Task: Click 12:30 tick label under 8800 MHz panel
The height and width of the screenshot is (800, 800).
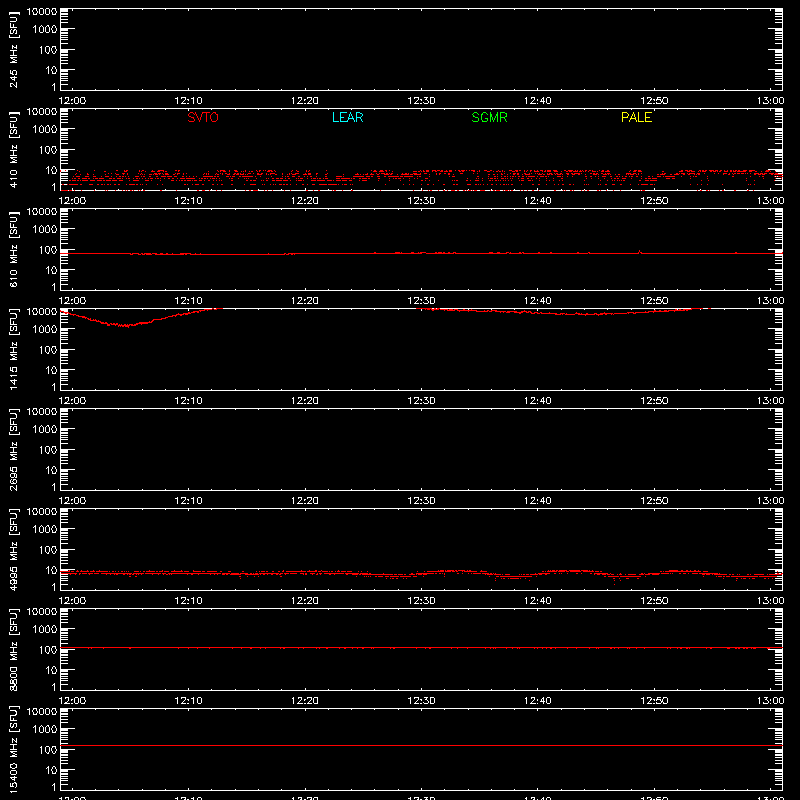Action: click(421, 701)
